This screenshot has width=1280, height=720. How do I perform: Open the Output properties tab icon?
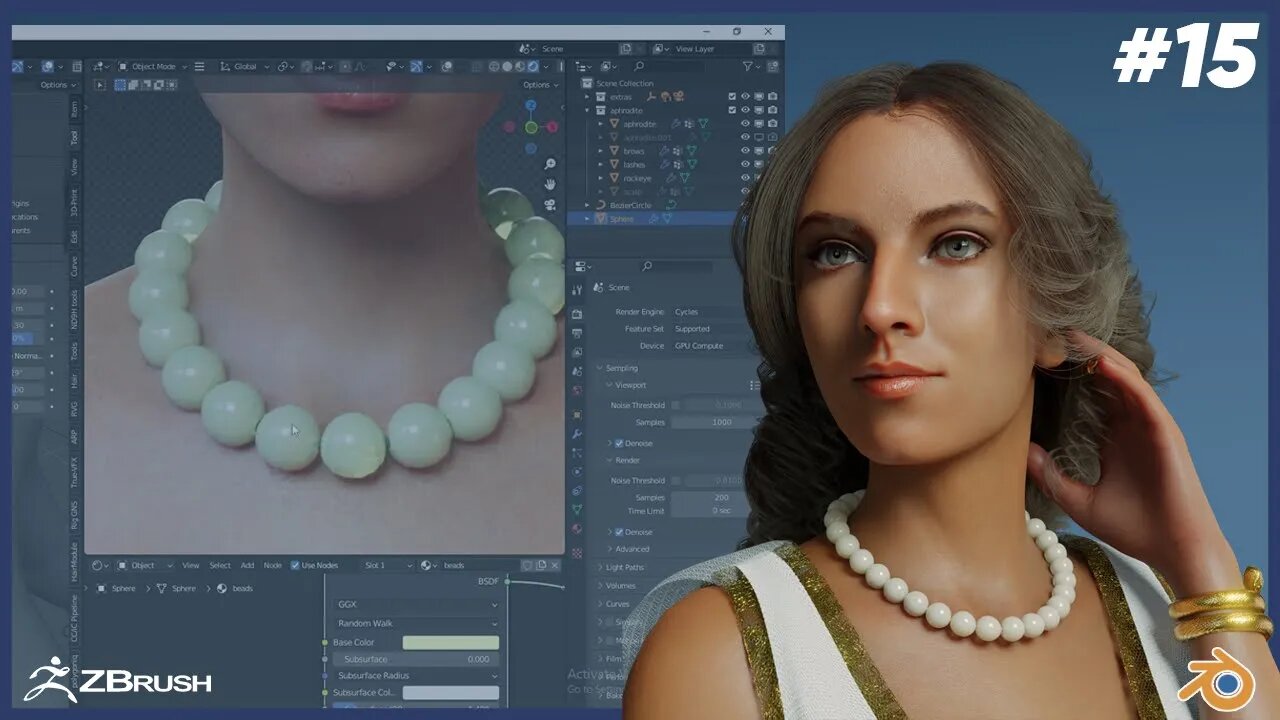(577, 333)
